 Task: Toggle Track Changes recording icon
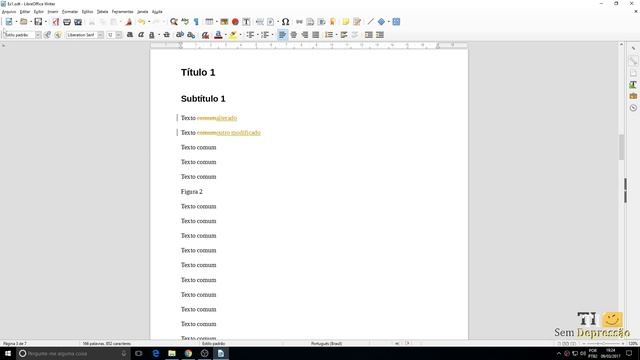[x=357, y=22]
